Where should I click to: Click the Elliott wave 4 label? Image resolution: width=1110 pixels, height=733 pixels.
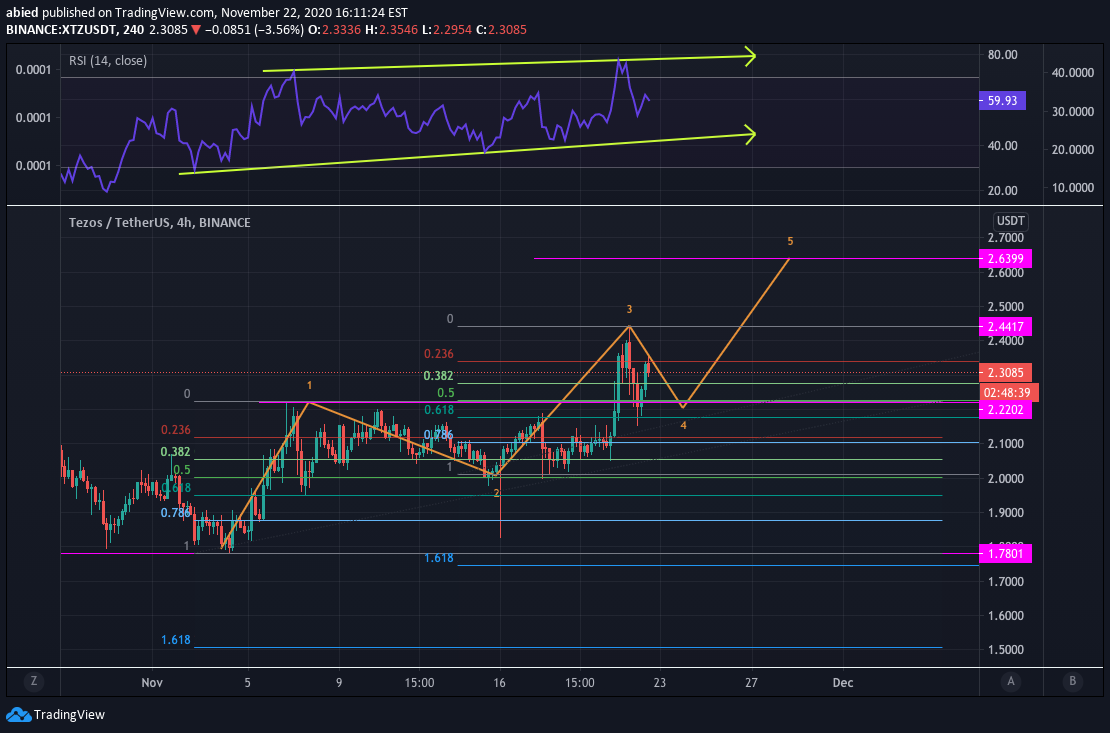[x=683, y=426]
